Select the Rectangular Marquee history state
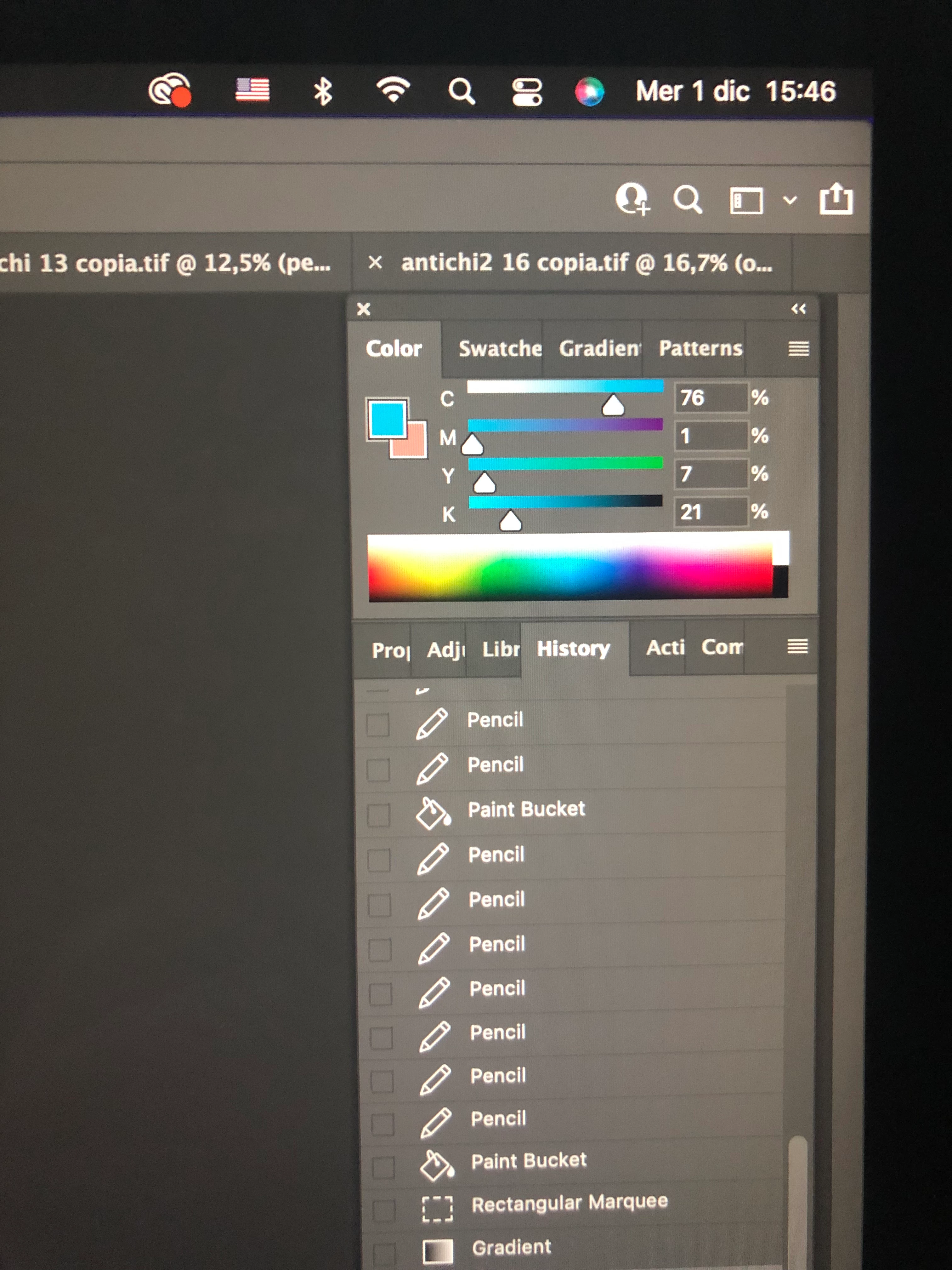952x1270 pixels. coord(570,1203)
